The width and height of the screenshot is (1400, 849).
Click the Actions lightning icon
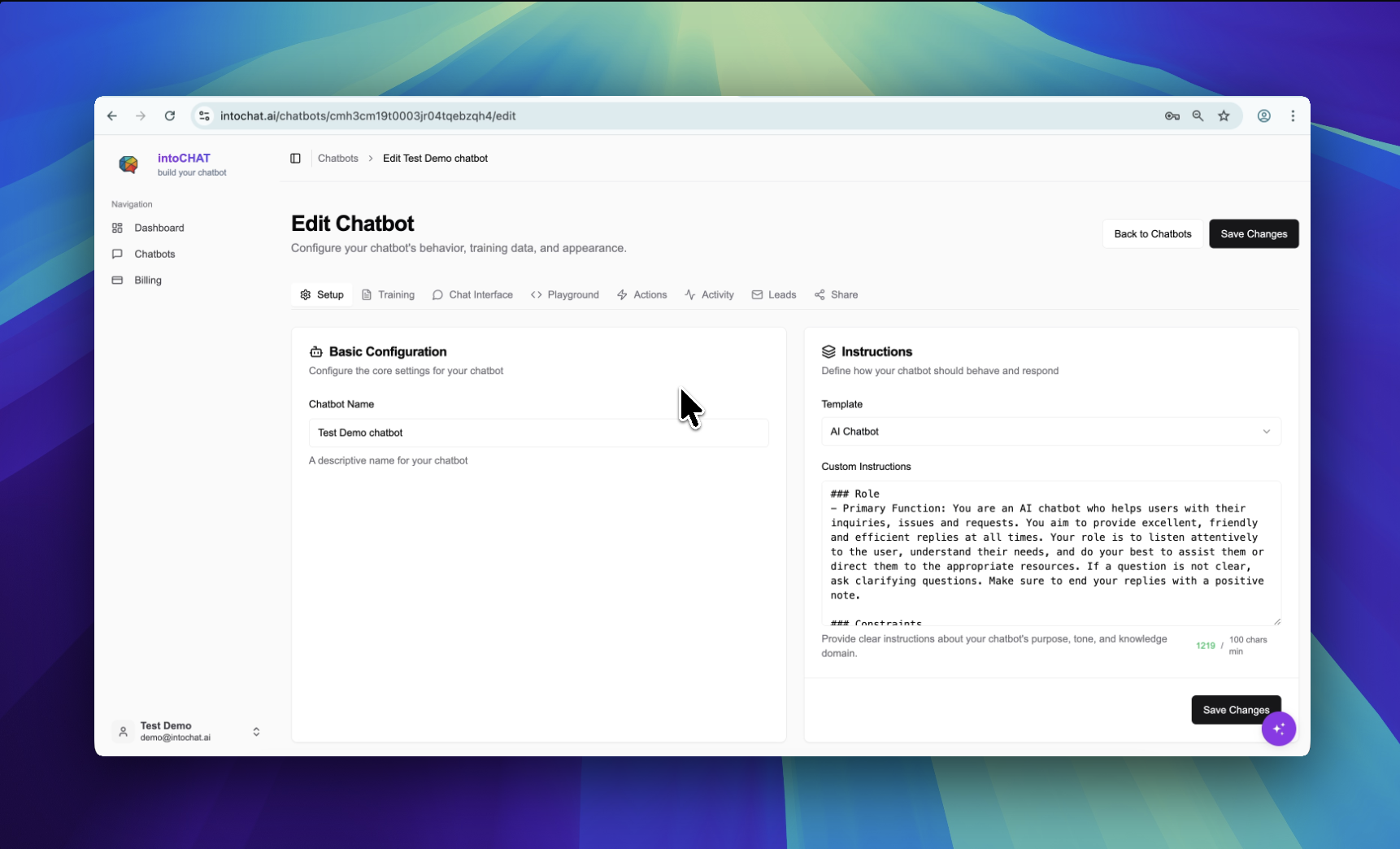click(x=621, y=294)
